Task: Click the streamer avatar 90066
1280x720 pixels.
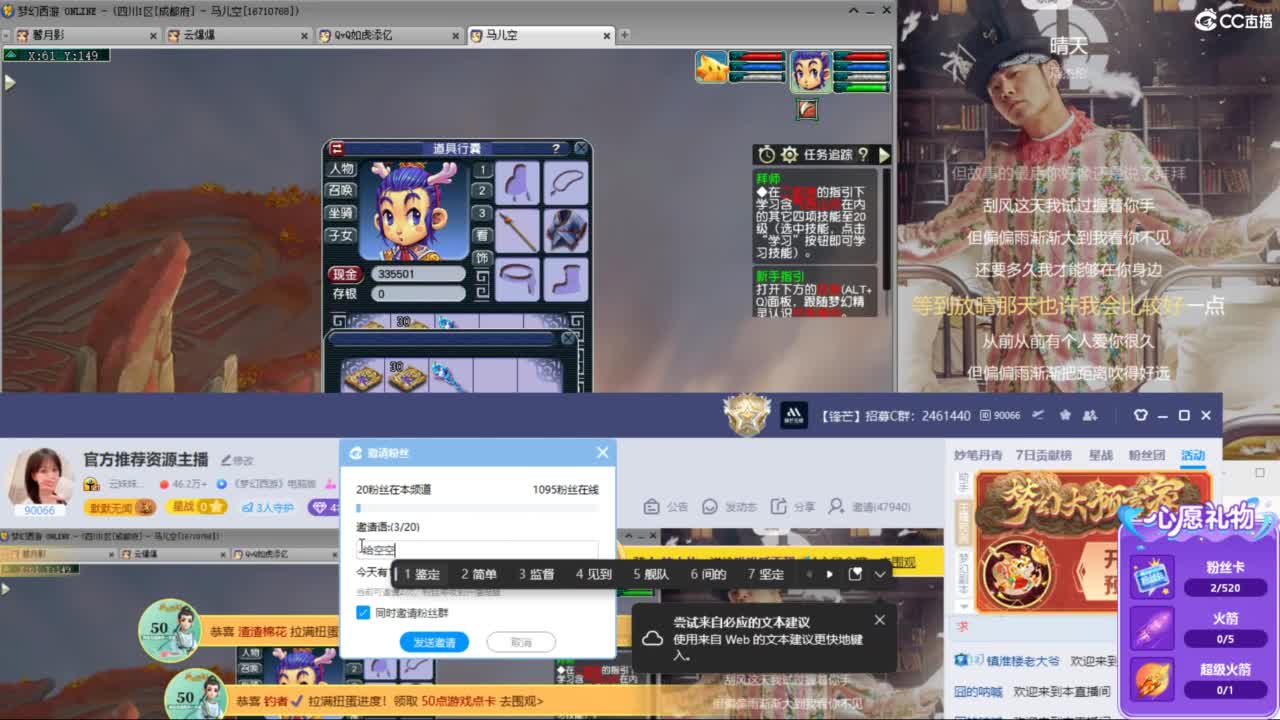Action: (40, 480)
